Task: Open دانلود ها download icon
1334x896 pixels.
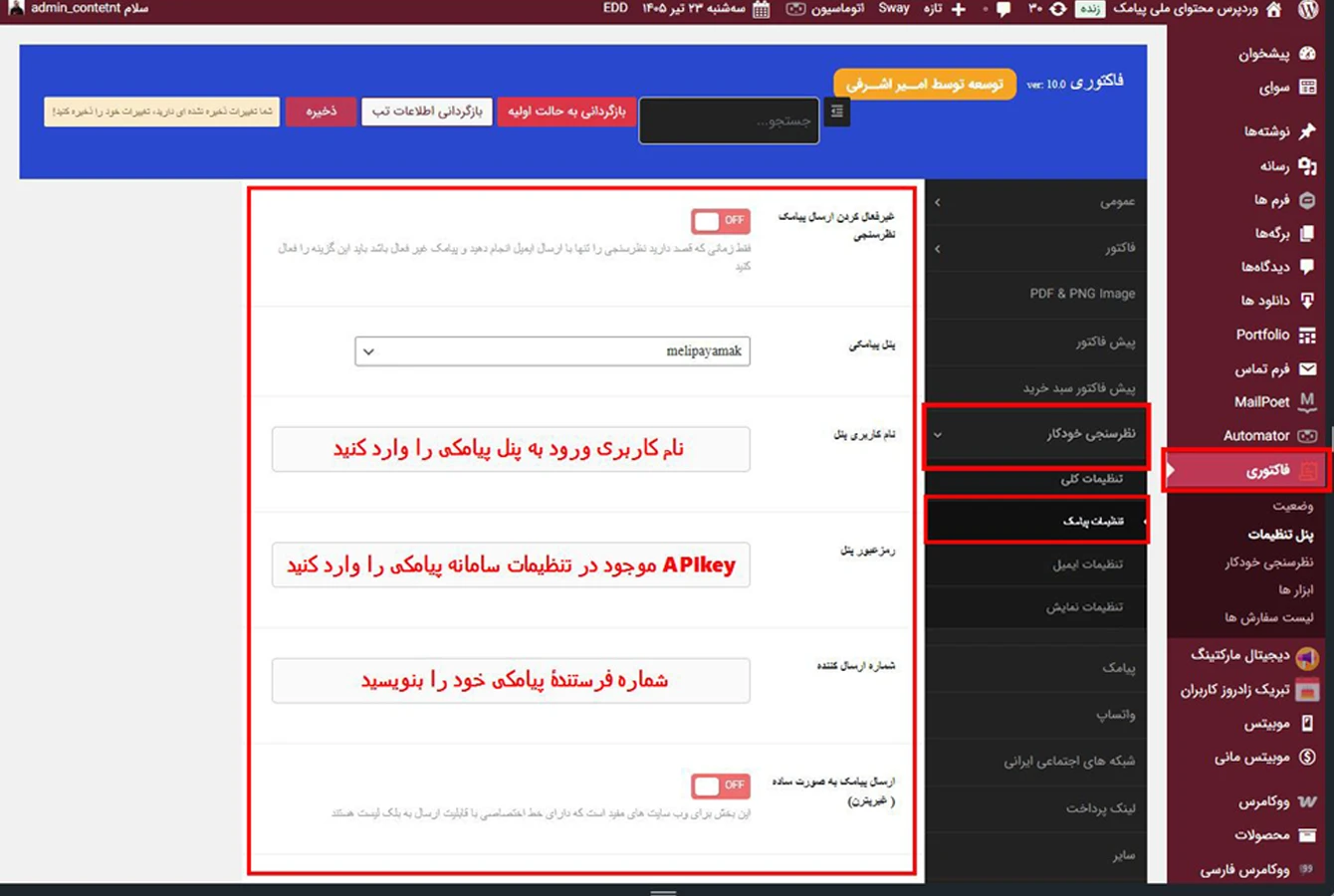Action: pyautogui.click(x=1308, y=301)
